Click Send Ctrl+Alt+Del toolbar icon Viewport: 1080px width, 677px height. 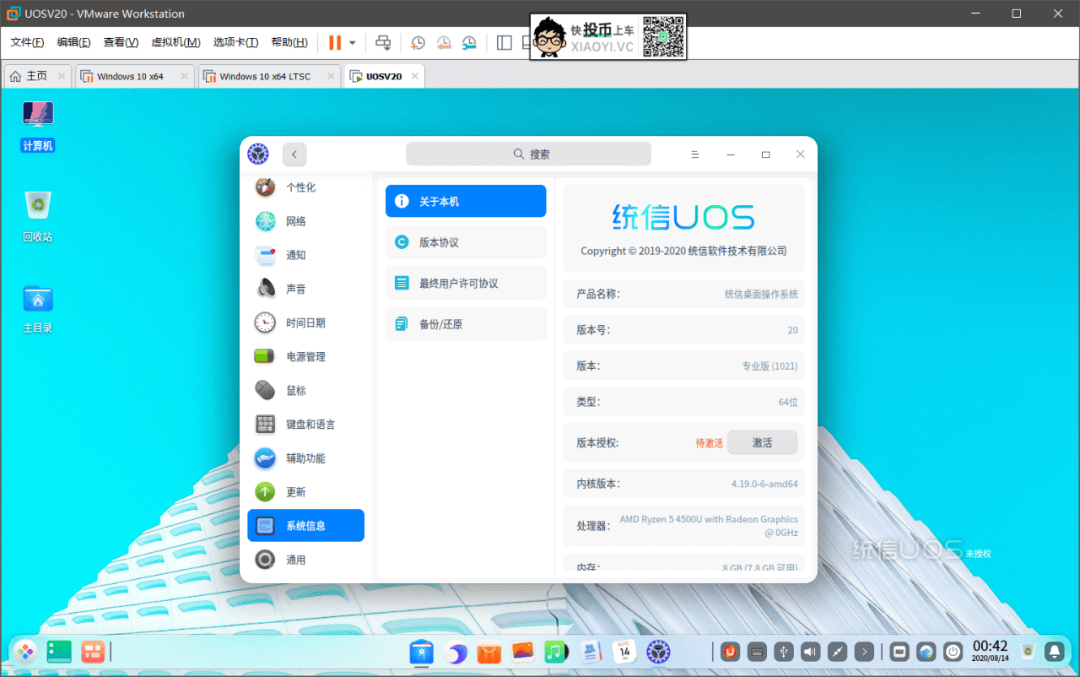pyautogui.click(x=383, y=43)
